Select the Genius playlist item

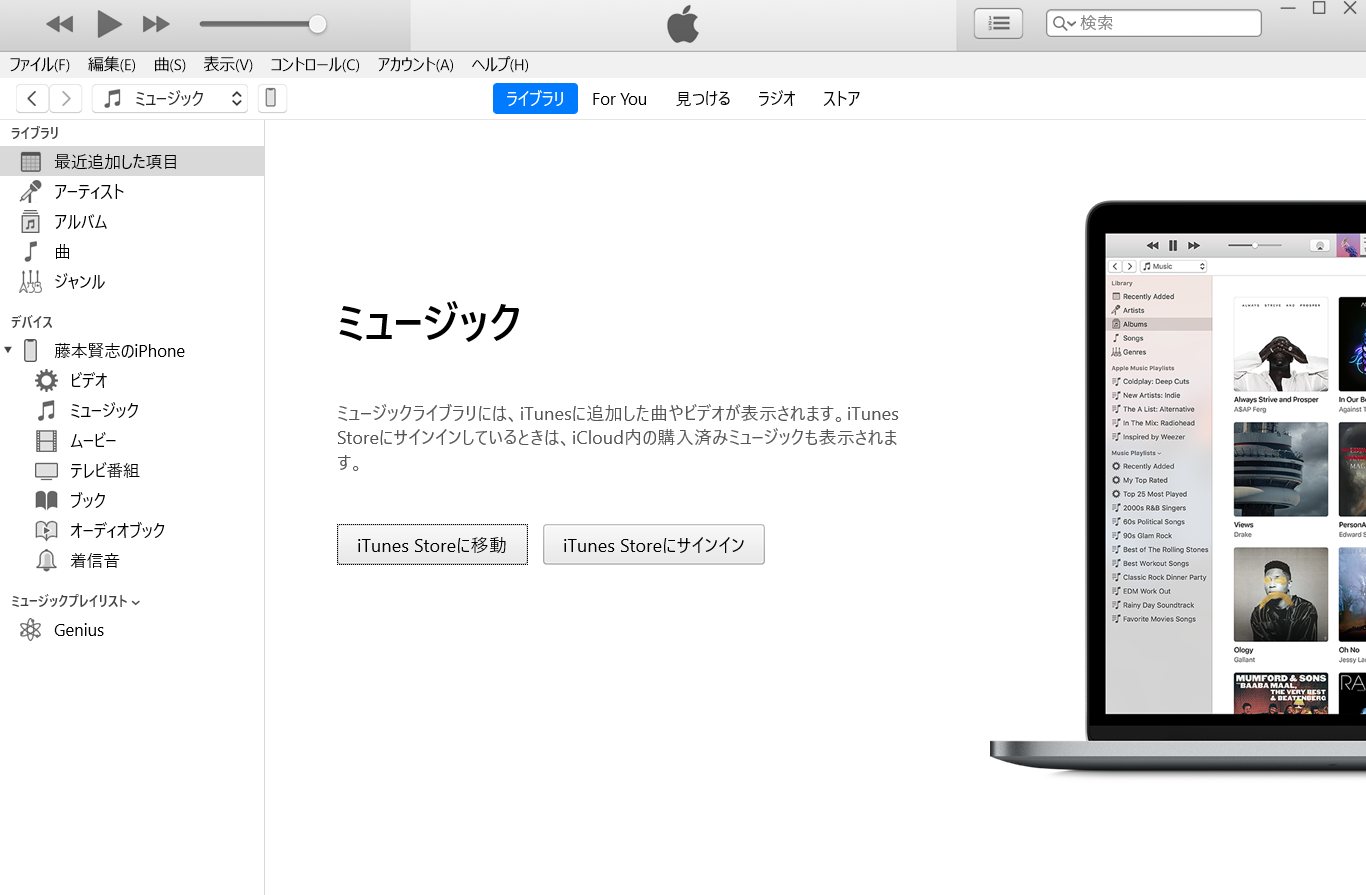(x=132, y=630)
